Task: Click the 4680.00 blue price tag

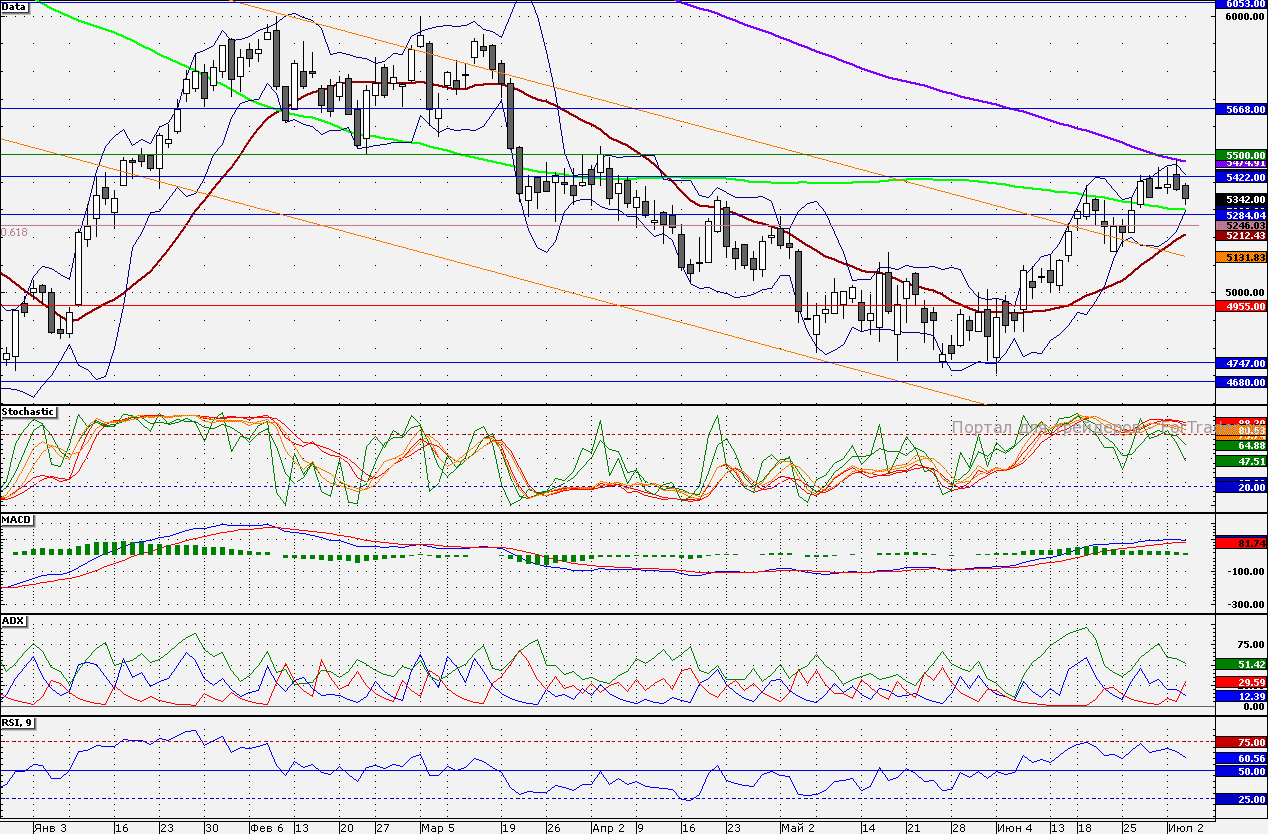Action: tap(1240, 382)
